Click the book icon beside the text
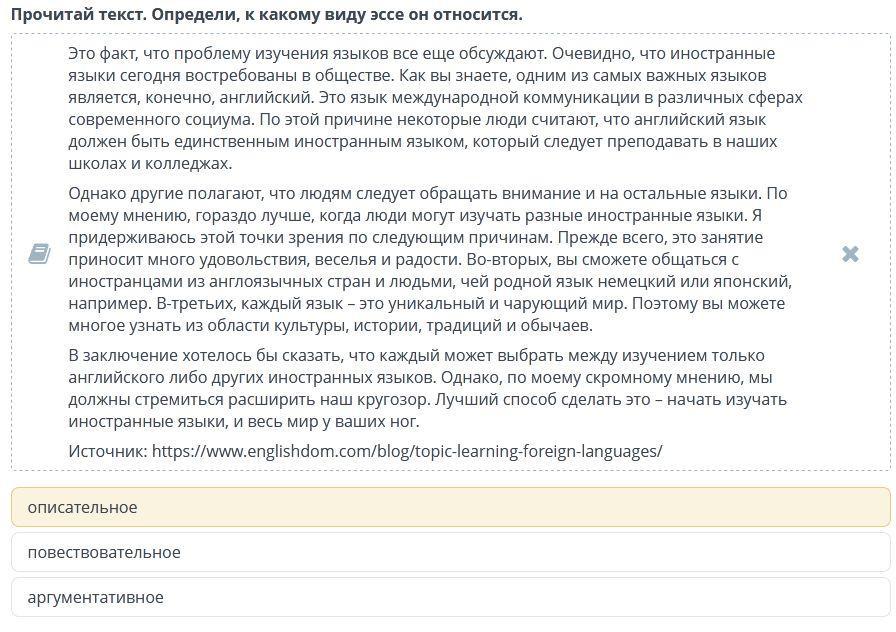The image size is (896, 632). [39, 254]
